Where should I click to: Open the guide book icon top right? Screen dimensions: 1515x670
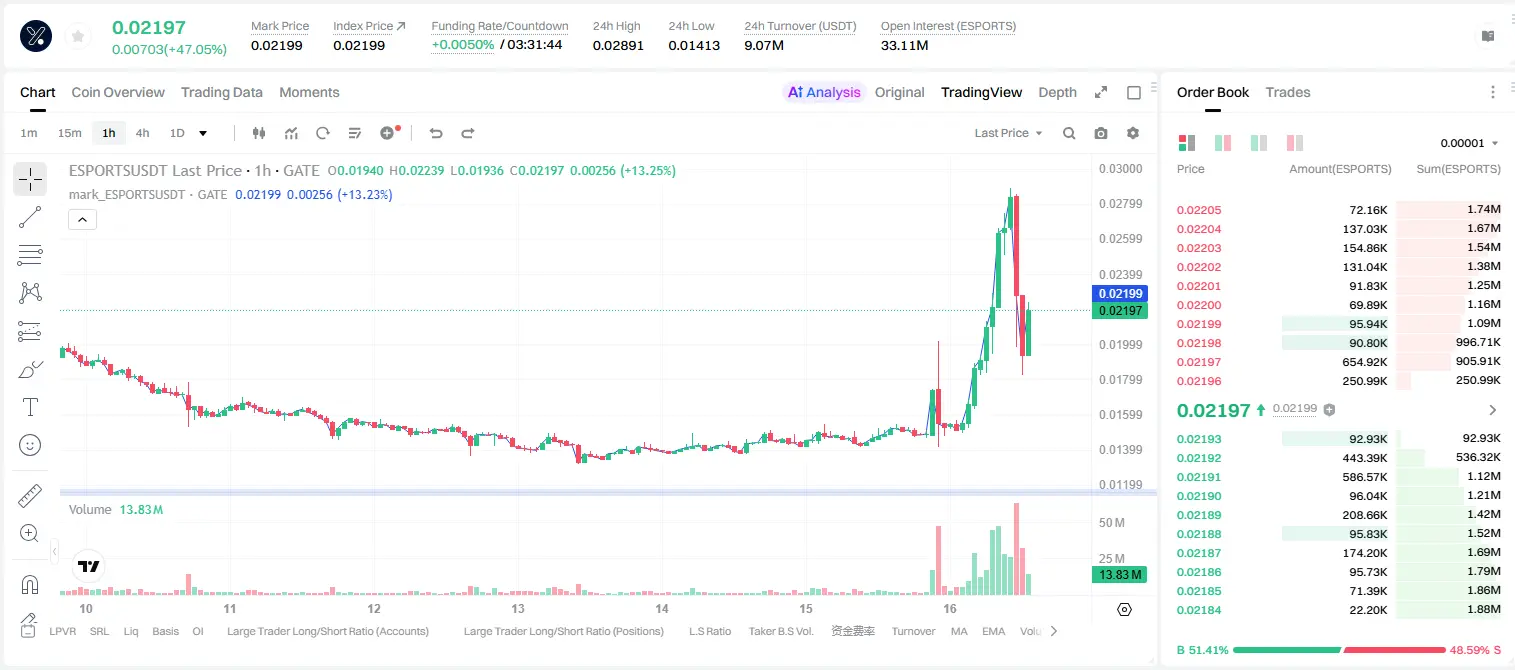(x=1488, y=36)
